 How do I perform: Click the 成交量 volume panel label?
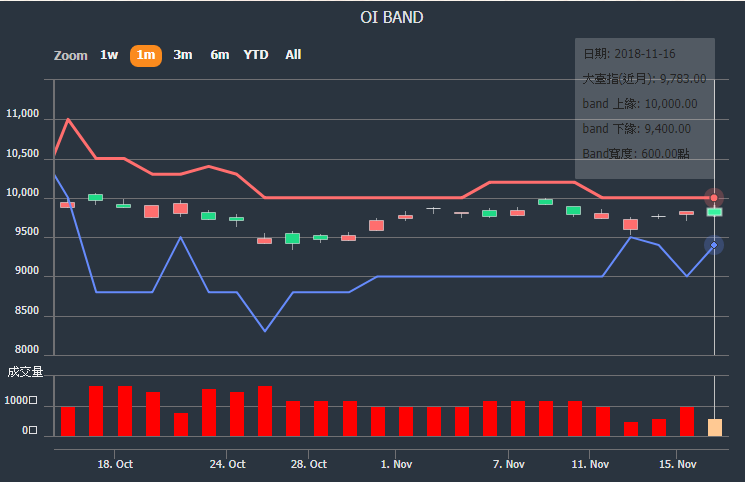[x=25, y=372]
